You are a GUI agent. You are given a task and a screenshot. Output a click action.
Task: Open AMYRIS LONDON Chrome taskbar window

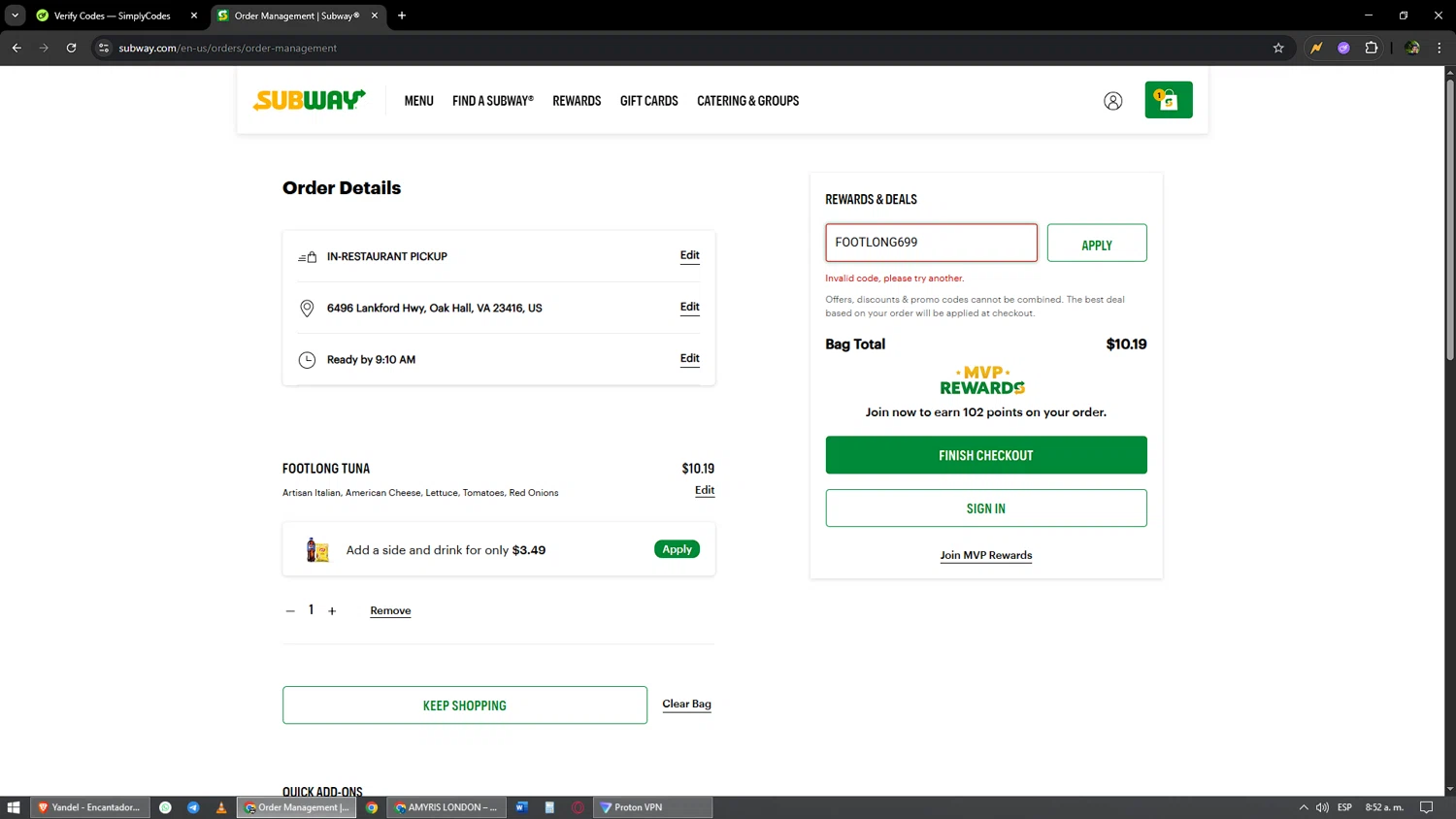[x=447, y=807]
